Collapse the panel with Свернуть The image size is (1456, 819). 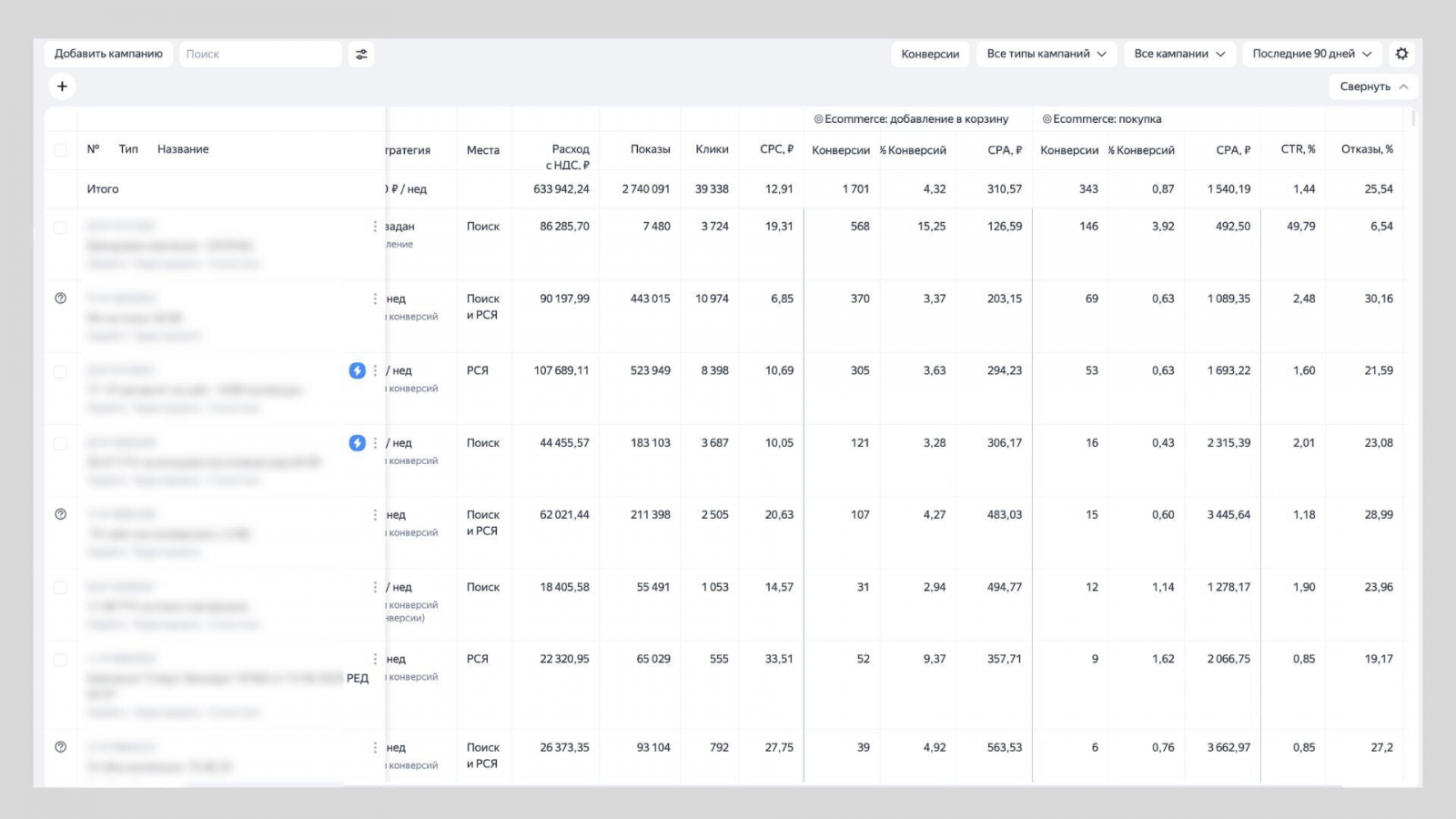(x=1373, y=86)
